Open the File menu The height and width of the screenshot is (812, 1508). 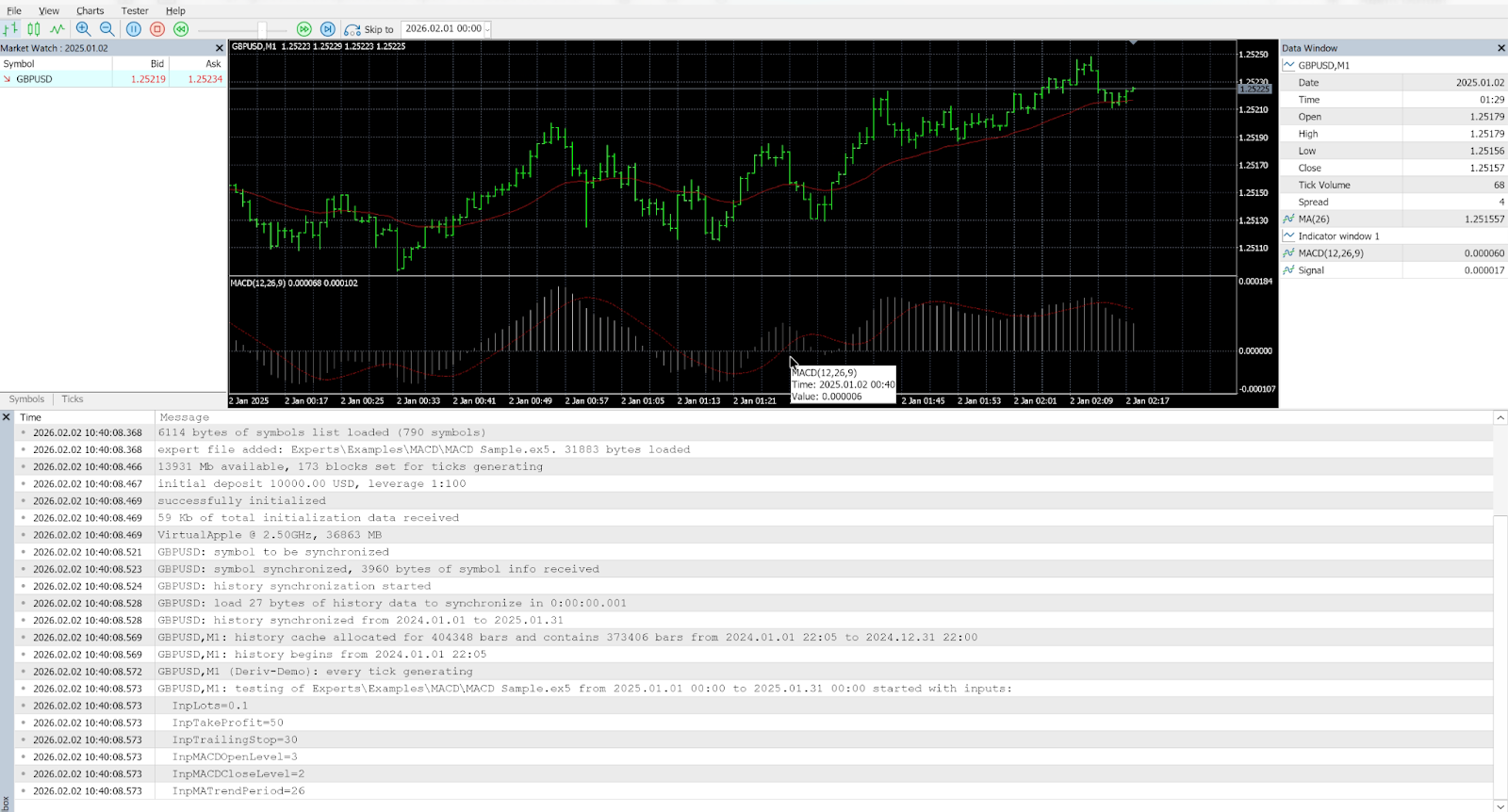pos(14,10)
